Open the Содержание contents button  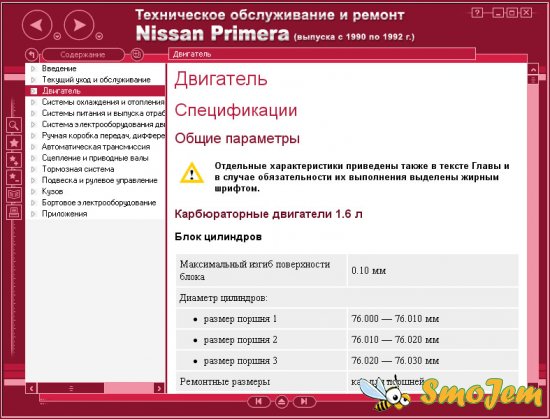(x=83, y=55)
